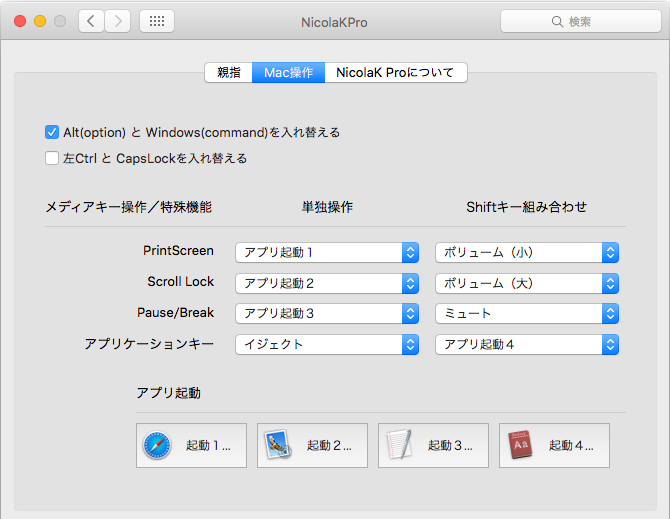Show all preferences with grid icon
670x519 pixels.
pyautogui.click(x=157, y=21)
